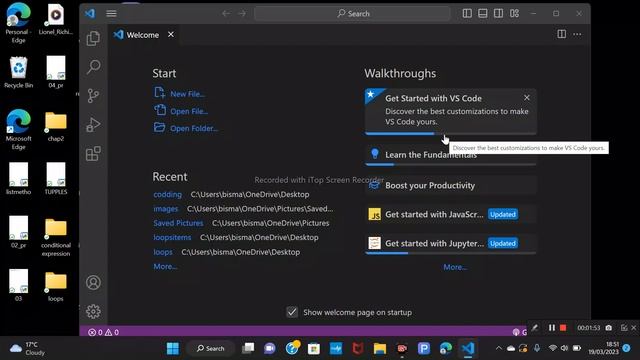
Task: Open recent folder images
Action: click(x=166, y=209)
